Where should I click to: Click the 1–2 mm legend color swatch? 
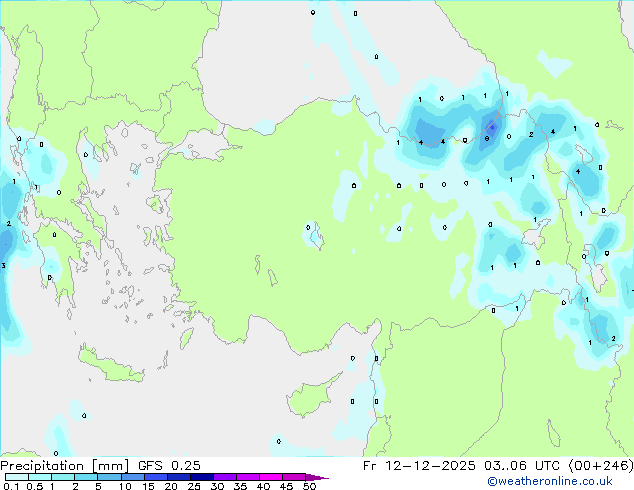(63, 477)
